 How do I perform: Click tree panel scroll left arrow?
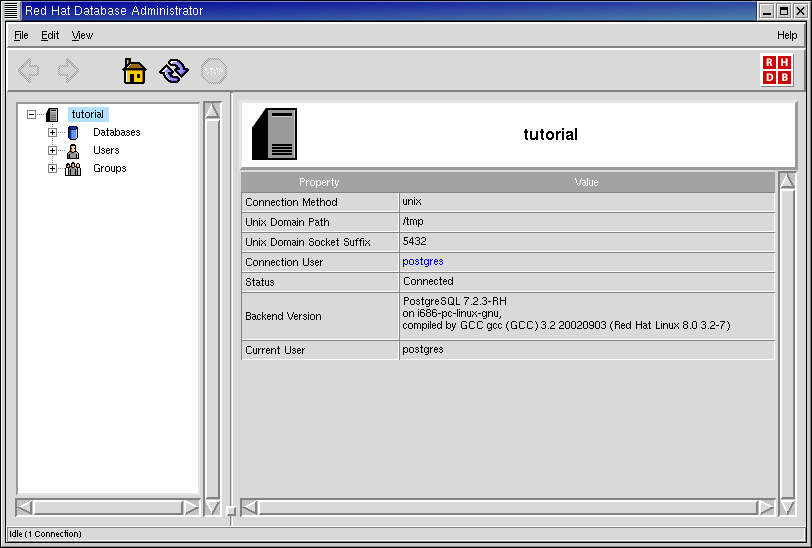[24, 508]
